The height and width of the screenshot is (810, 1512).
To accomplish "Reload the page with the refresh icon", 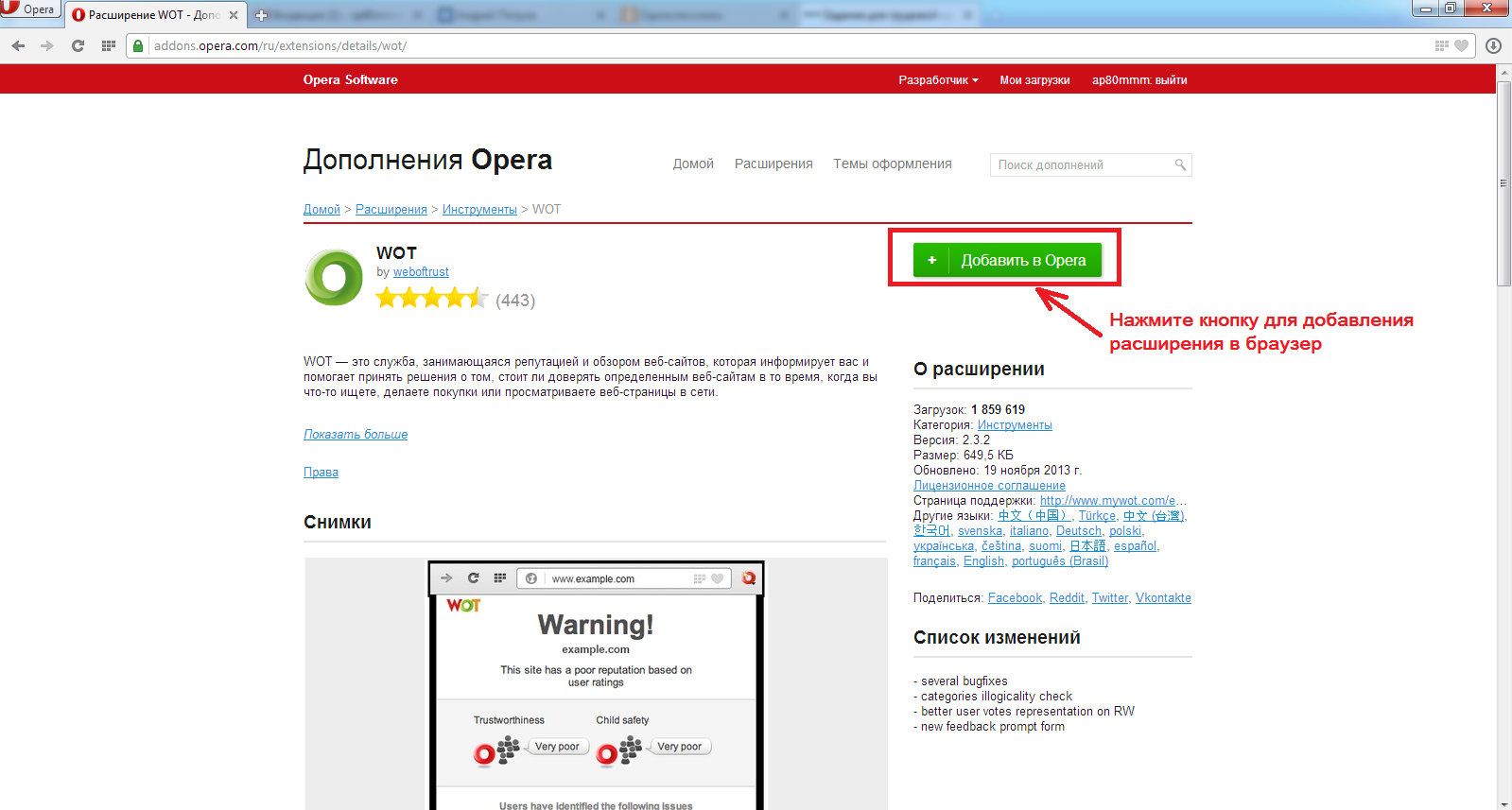I will coord(78,45).
